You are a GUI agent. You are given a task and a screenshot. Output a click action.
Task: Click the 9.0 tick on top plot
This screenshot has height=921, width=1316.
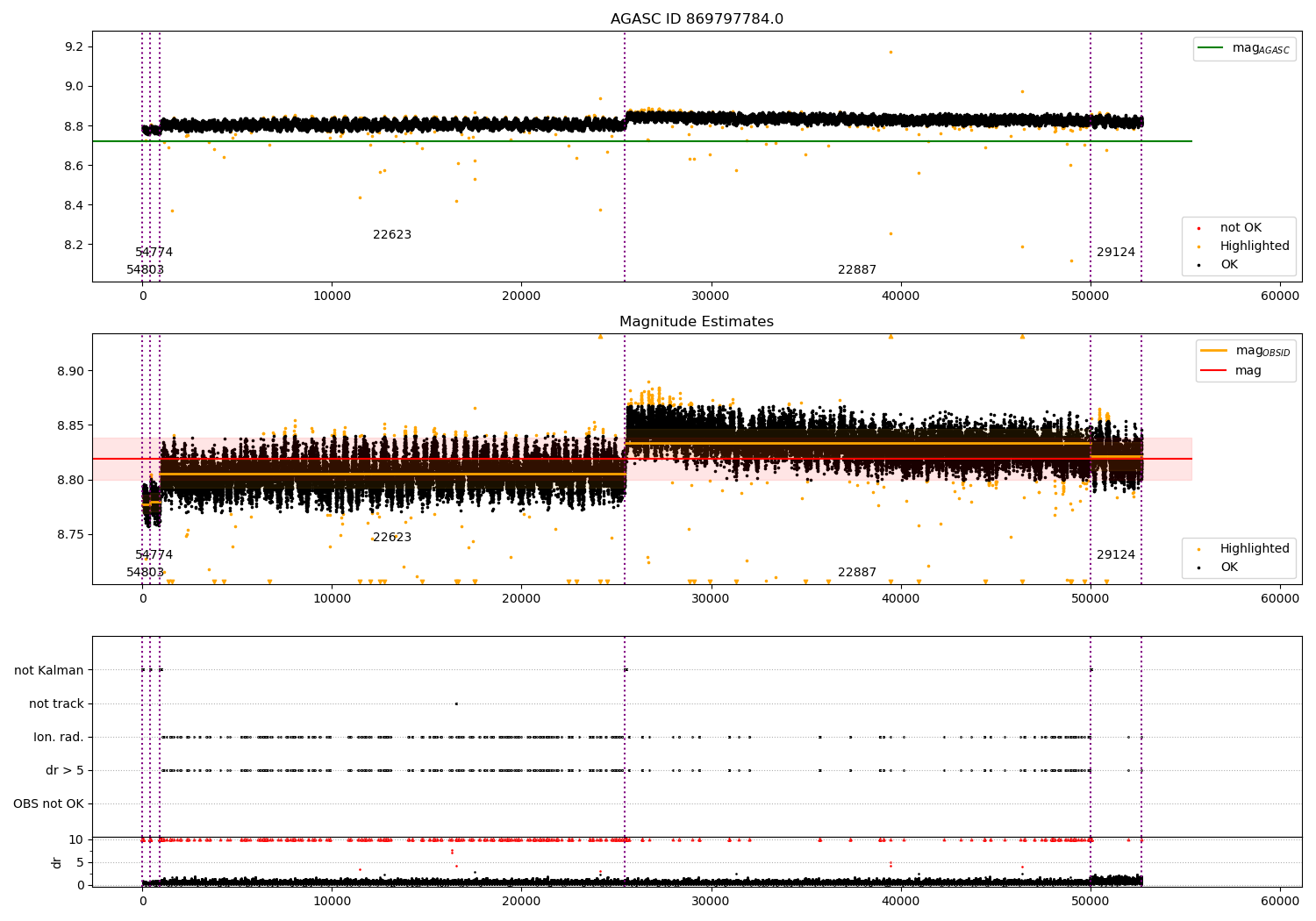click(x=74, y=86)
